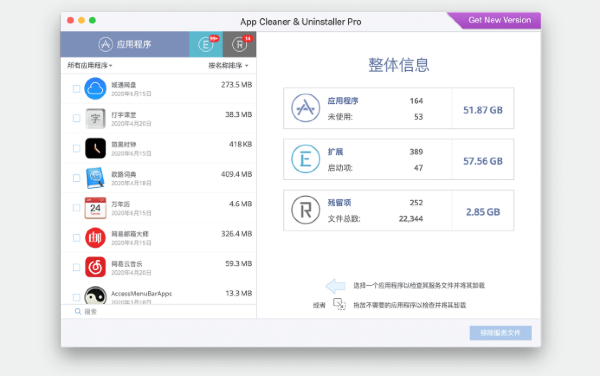Tick the checkbox for 打字课堂
The image size is (600, 376).
click(x=77, y=118)
